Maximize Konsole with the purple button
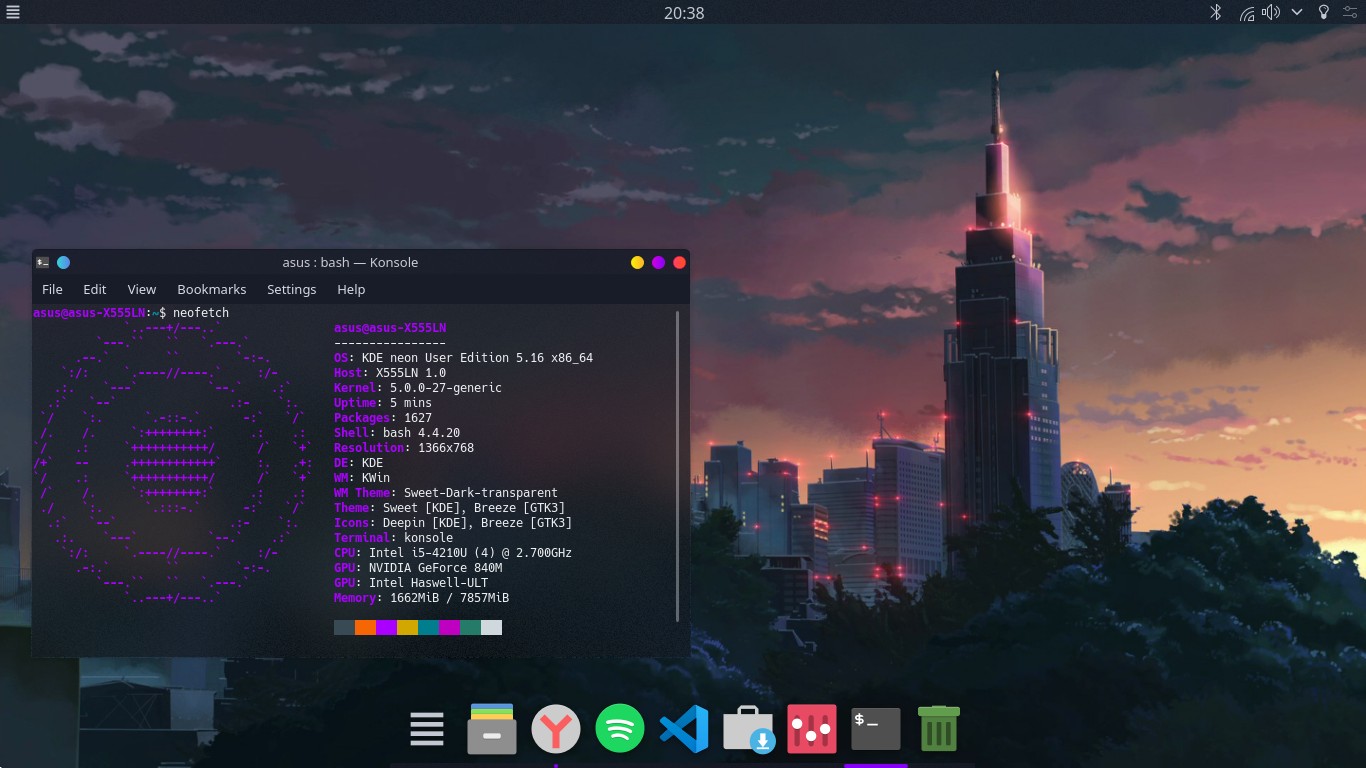 point(658,262)
